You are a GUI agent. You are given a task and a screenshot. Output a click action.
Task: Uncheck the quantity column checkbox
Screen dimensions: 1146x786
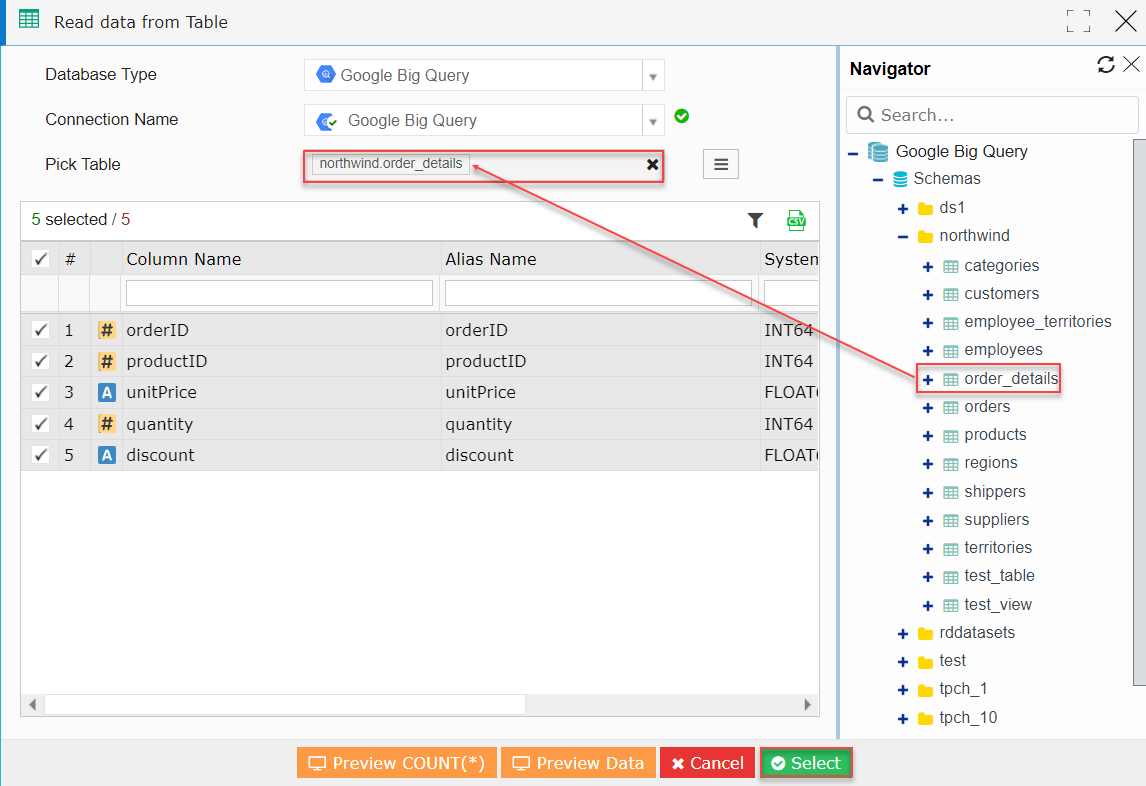point(40,424)
